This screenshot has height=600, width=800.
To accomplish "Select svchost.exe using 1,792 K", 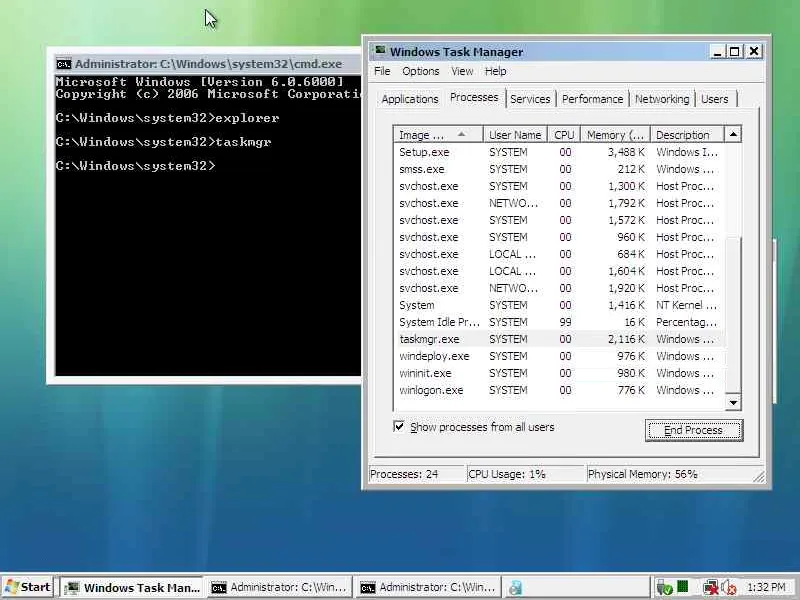I will pos(559,203).
